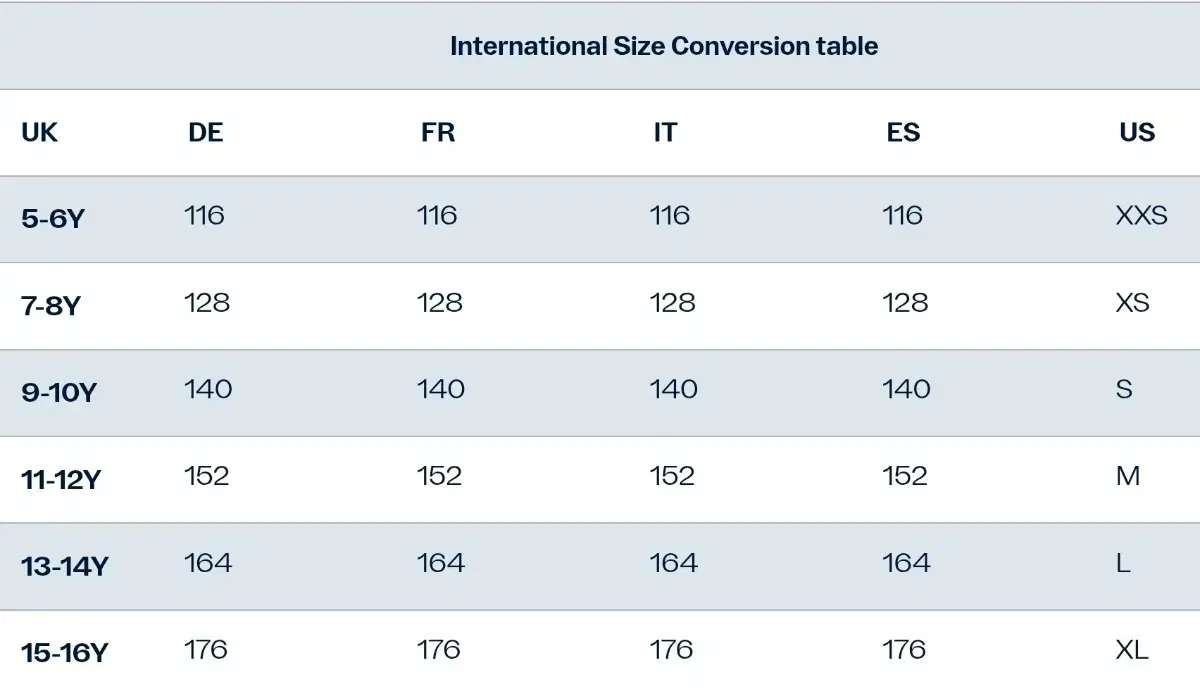Click the 9-10Y UK size row label
Image resolution: width=1200 pixels, height=696 pixels.
click(59, 393)
